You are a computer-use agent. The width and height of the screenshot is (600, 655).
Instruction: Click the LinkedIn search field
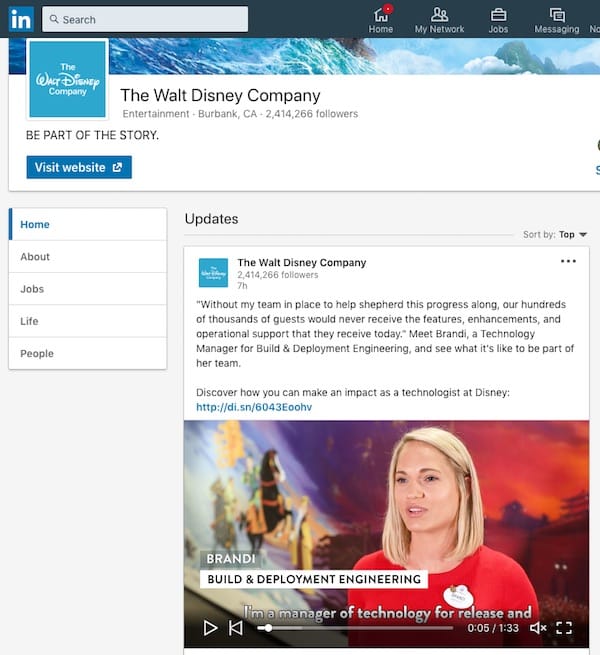145,19
